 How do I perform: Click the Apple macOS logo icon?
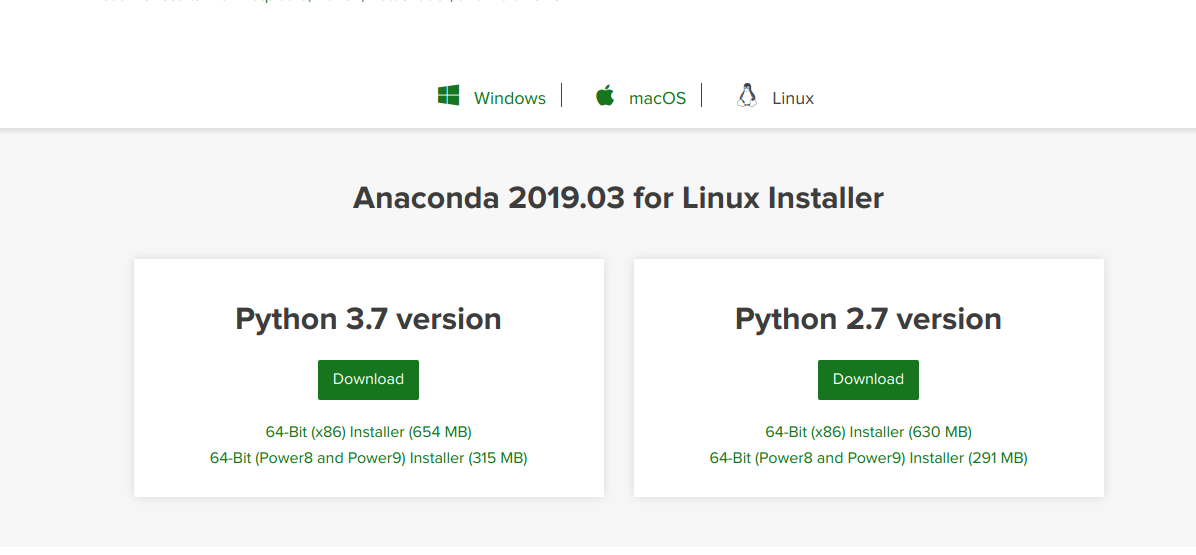(x=605, y=96)
